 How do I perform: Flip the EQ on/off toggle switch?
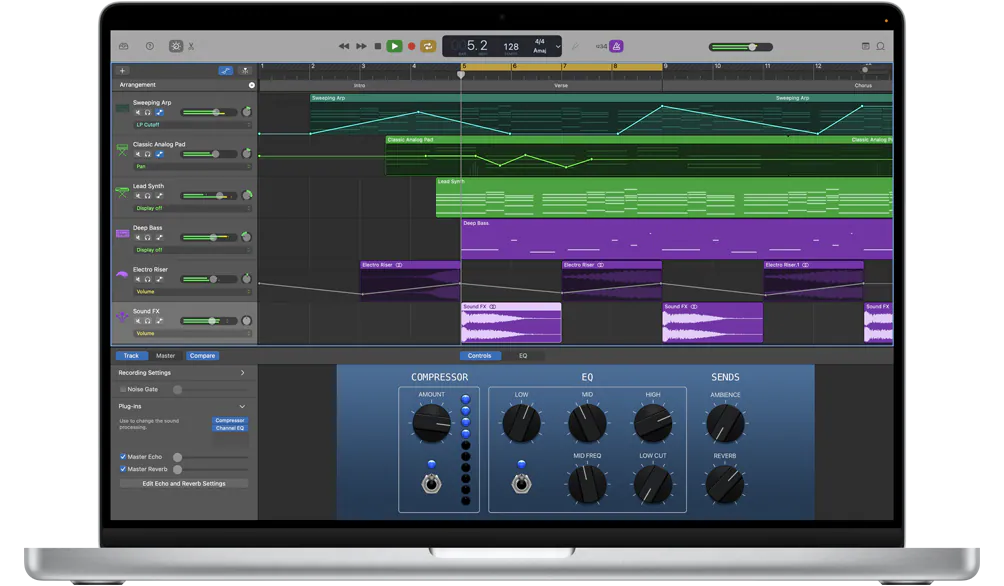coord(522,483)
